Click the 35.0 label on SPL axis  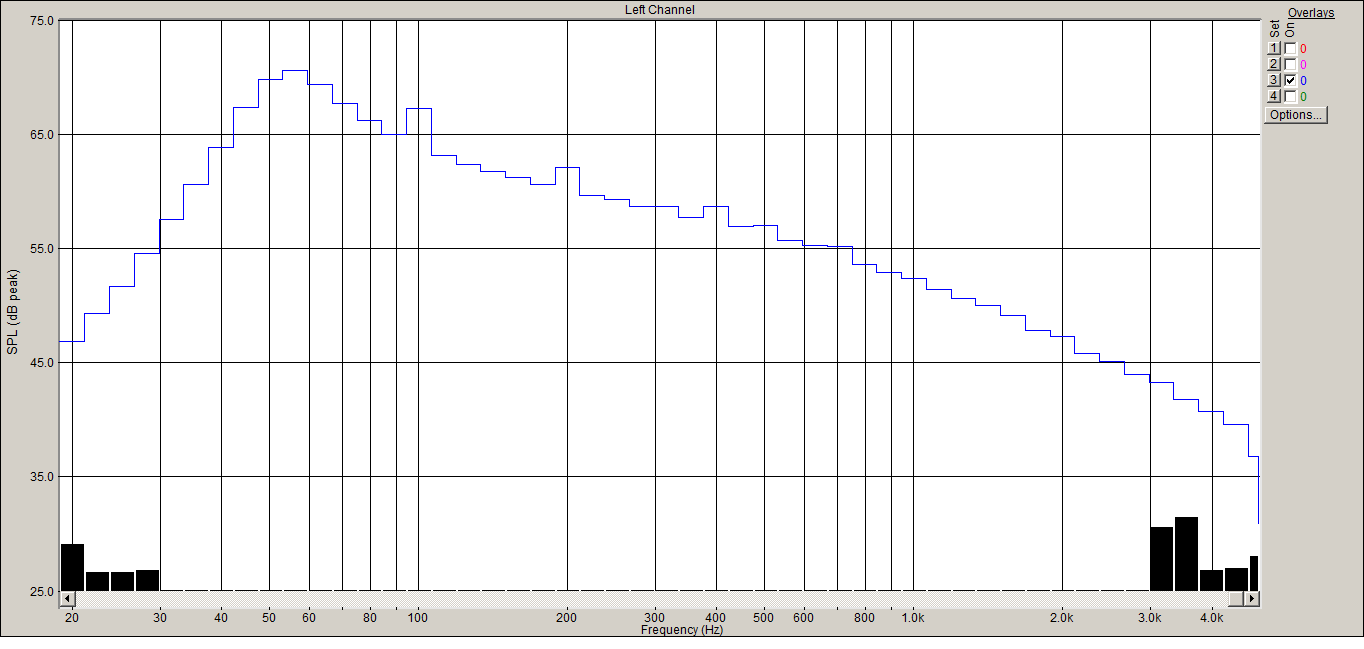43,477
